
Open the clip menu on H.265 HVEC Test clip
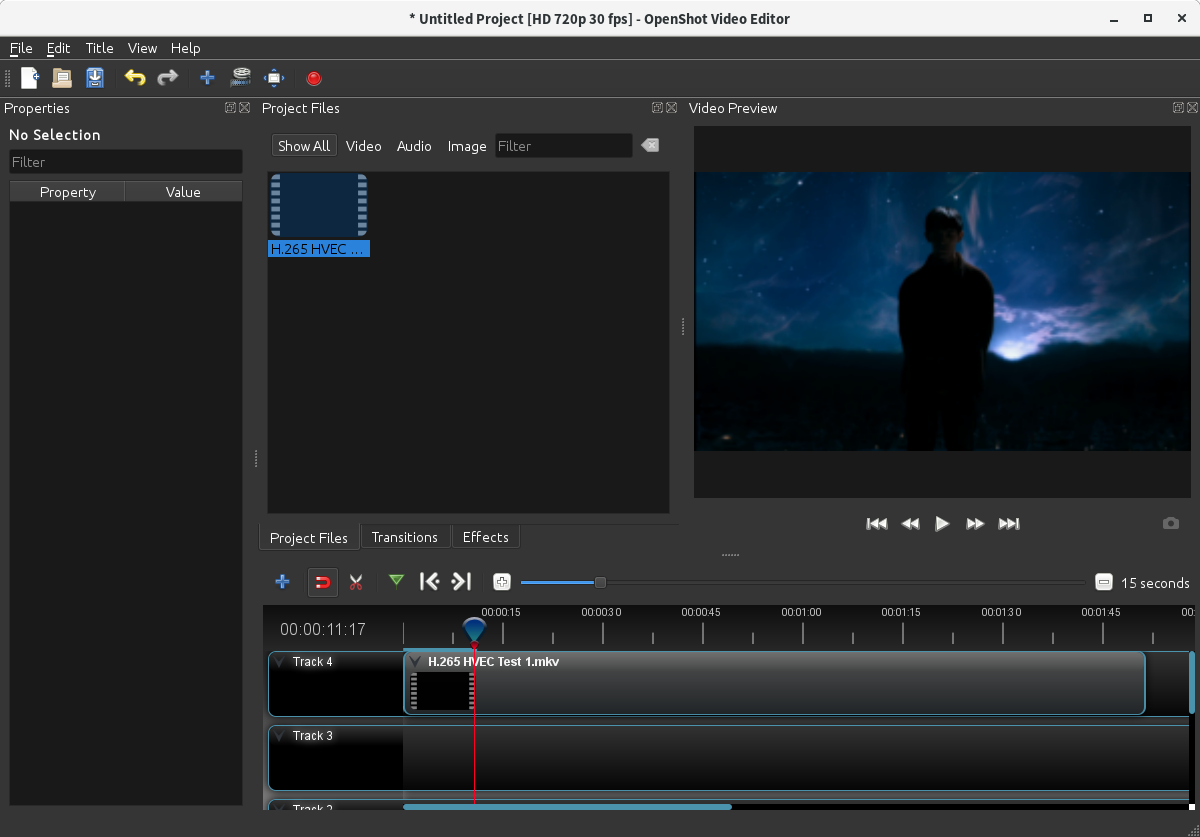coord(417,661)
